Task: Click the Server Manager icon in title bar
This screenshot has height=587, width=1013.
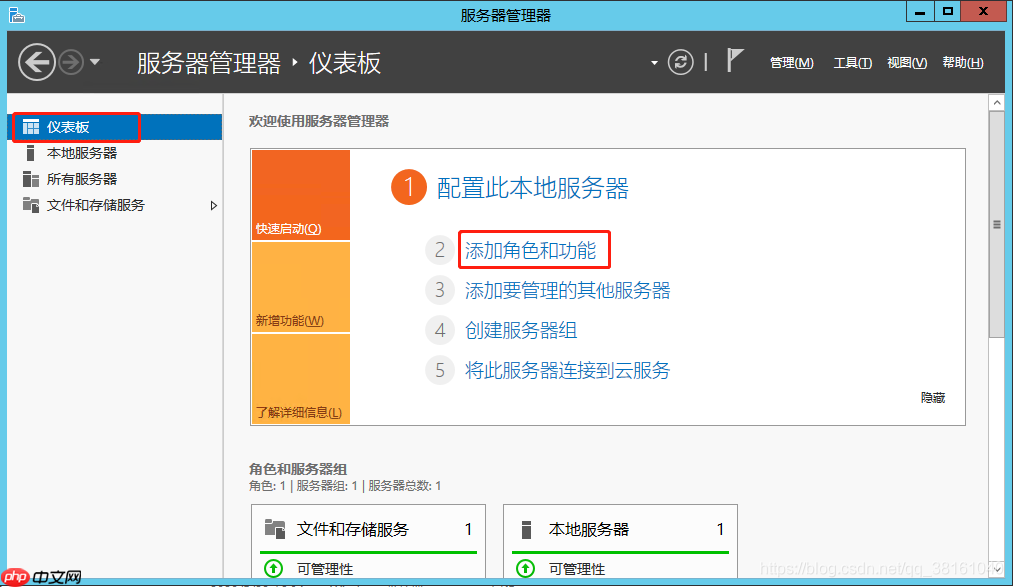Action: pyautogui.click(x=15, y=12)
